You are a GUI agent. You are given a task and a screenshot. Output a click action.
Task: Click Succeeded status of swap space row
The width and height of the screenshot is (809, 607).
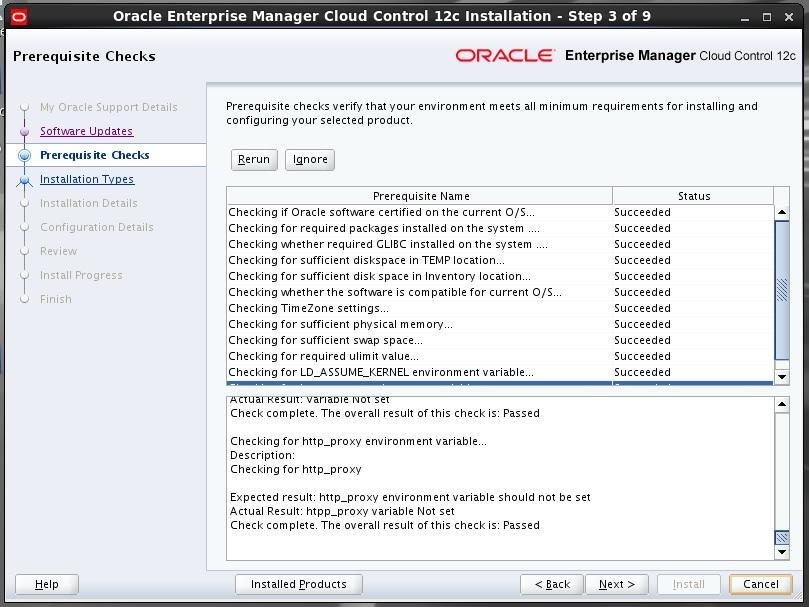coord(642,341)
